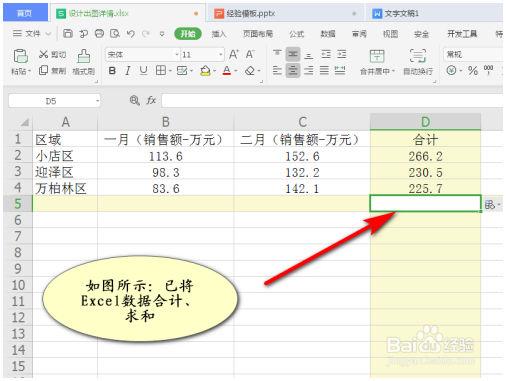Open the Insert ribbon tab
The height and width of the screenshot is (381, 506).
(219, 34)
